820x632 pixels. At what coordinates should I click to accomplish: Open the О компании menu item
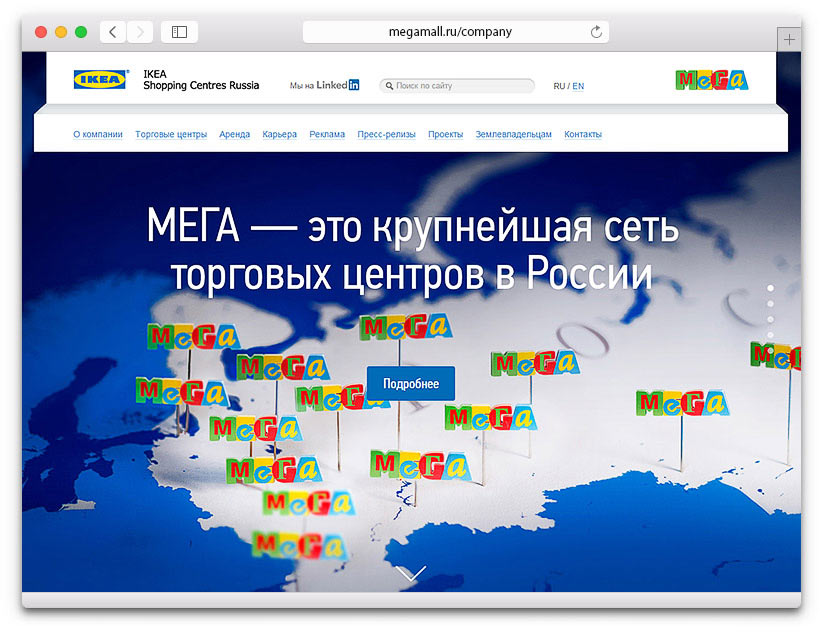point(98,134)
